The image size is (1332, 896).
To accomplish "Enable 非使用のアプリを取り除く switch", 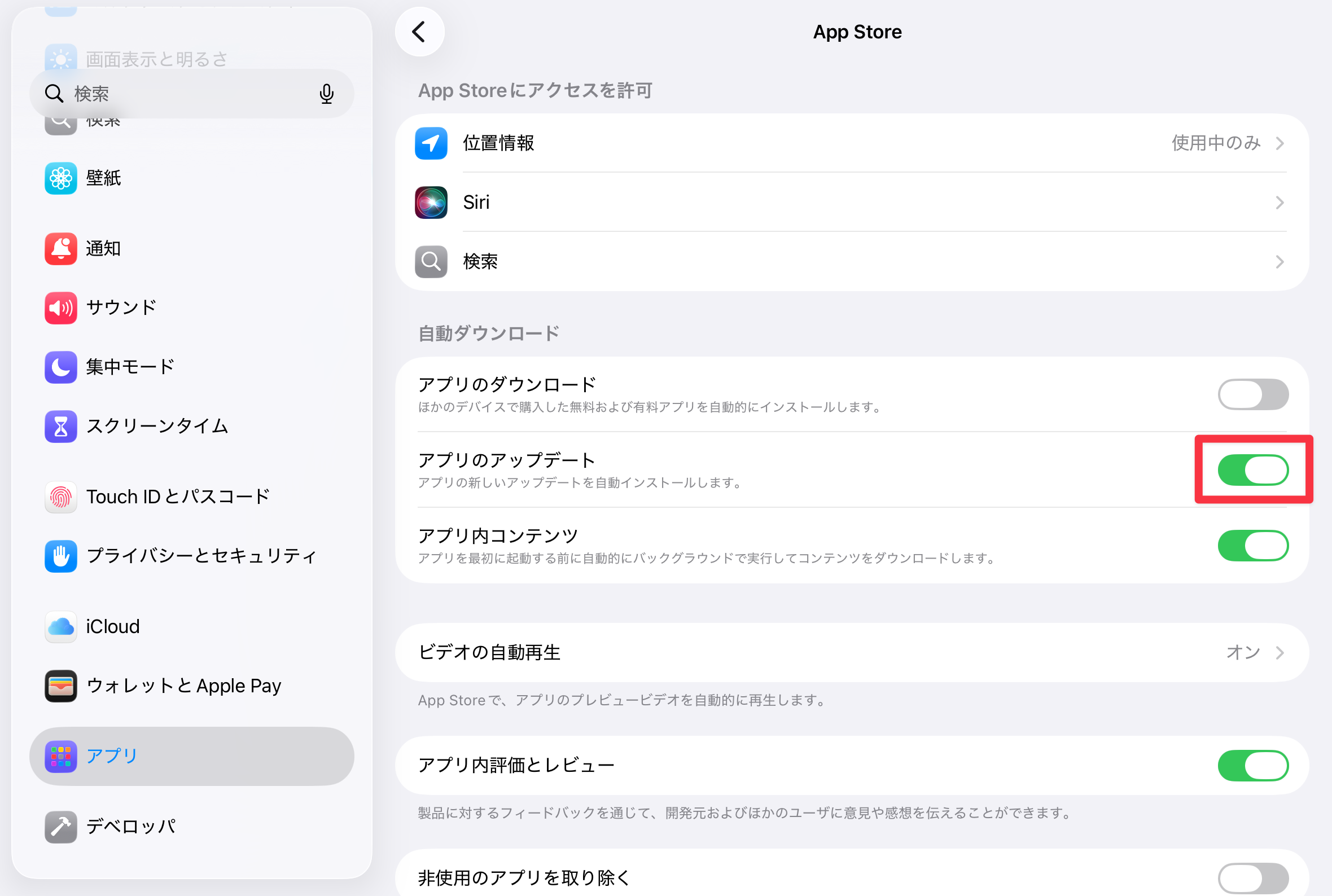I will (x=1253, y=879).
